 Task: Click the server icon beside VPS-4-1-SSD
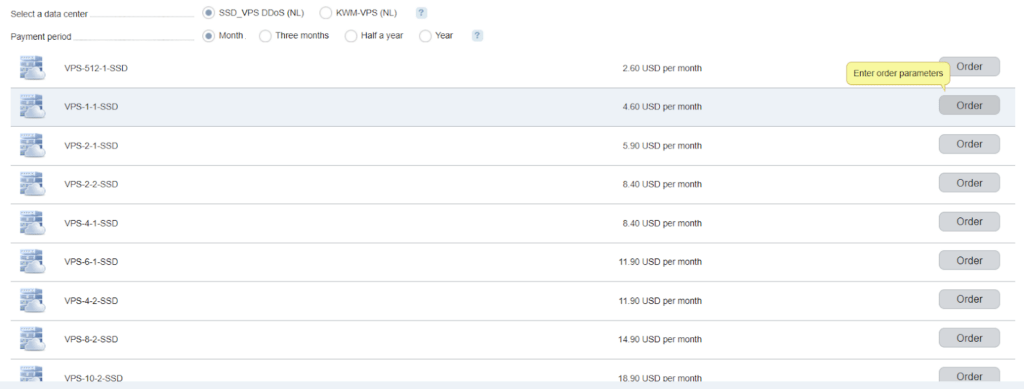tap(31, 223)
